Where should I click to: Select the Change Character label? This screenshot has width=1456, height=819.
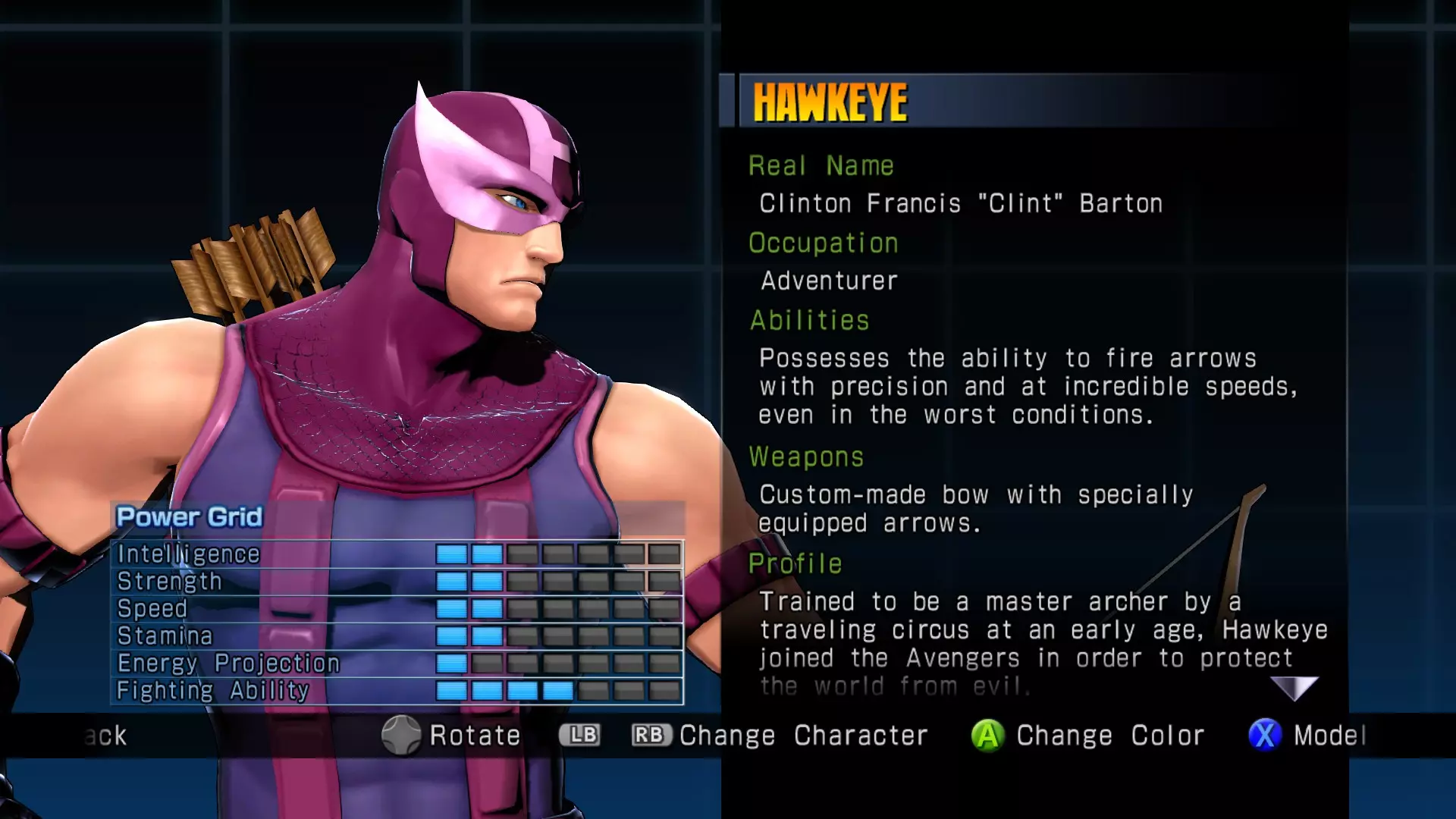point(803,736)
